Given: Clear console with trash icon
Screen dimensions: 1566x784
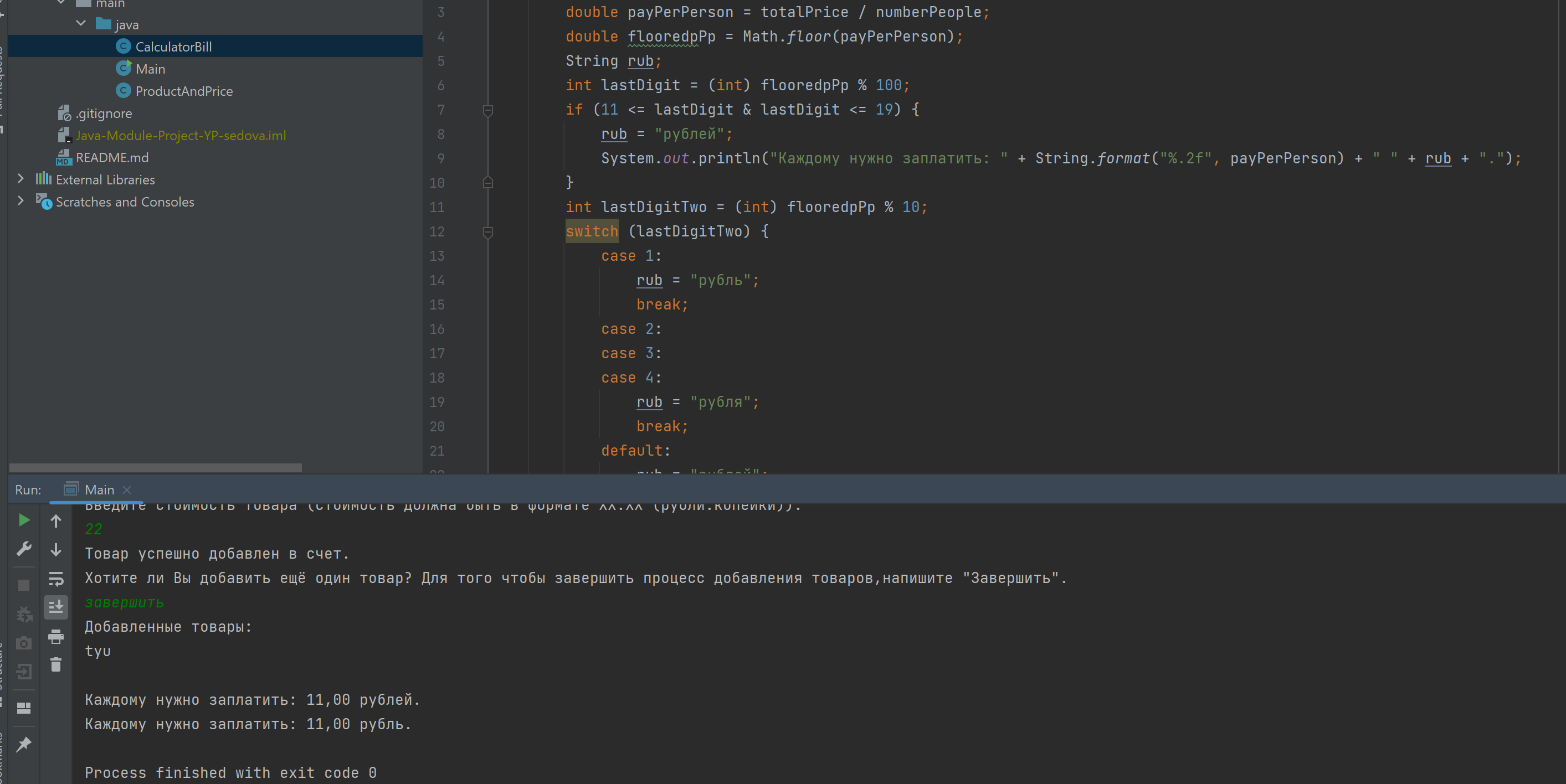Looking at the screenshot, I should tap(56, 665).
